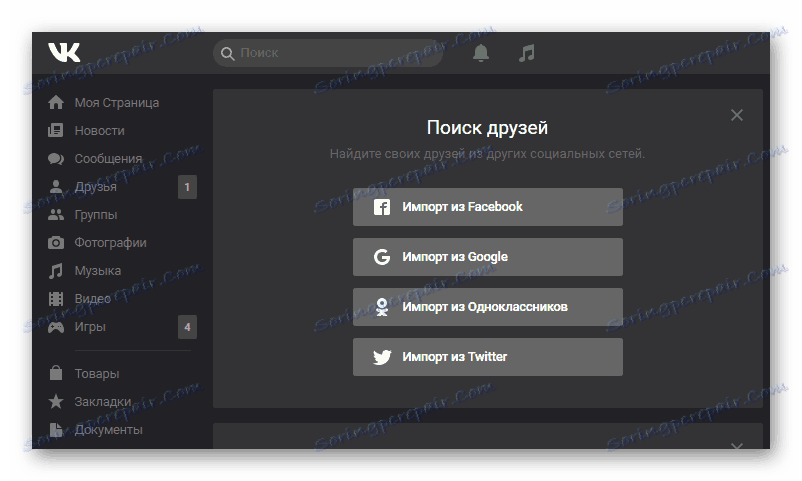This screenshot has height=481, width=802.
Task: Click the Одноклассники logo icon
Action: (382, 307)
